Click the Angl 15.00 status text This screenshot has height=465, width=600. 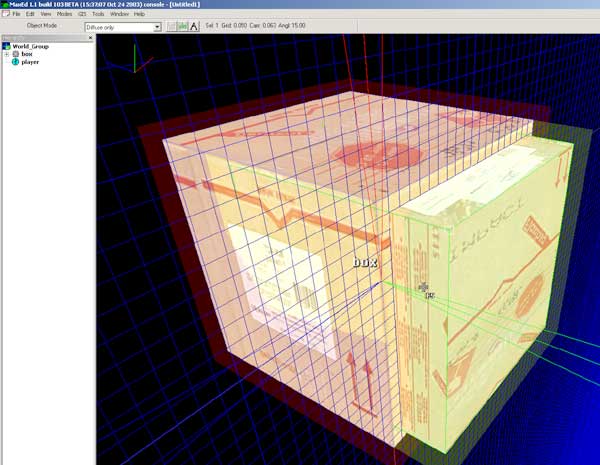coord(292,26)
